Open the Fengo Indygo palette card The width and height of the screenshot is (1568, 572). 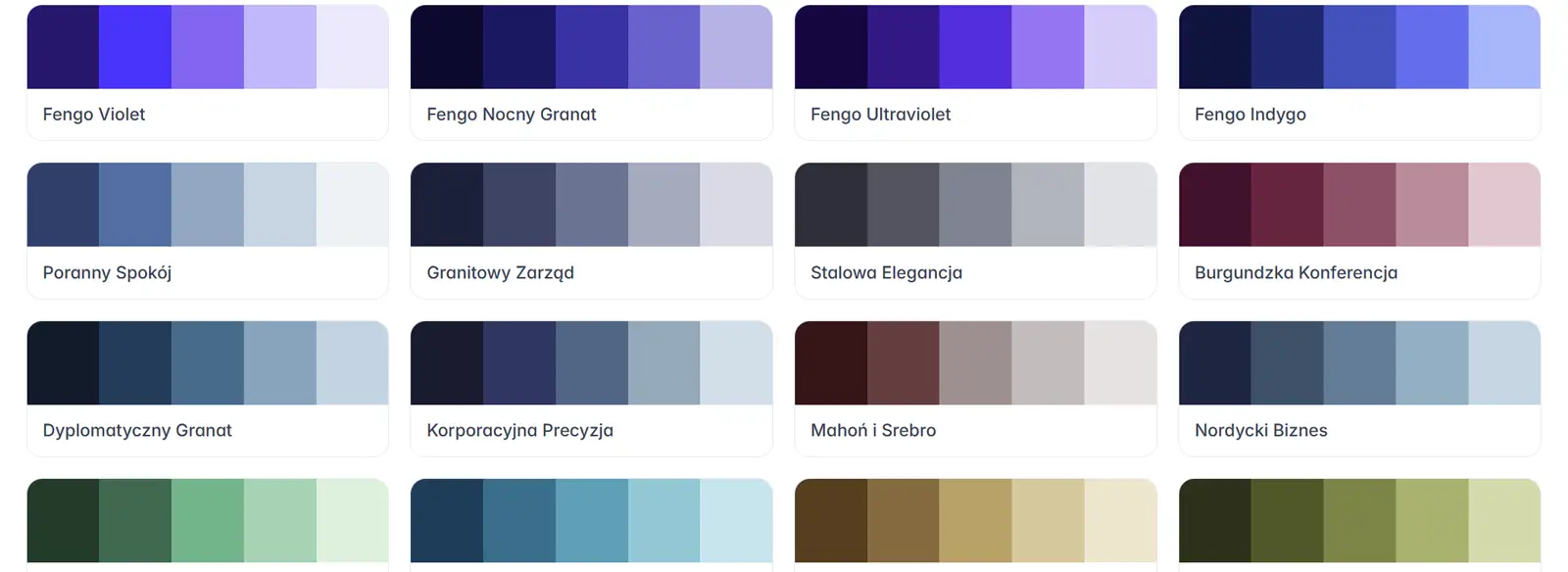click(x=1359, y=115)
